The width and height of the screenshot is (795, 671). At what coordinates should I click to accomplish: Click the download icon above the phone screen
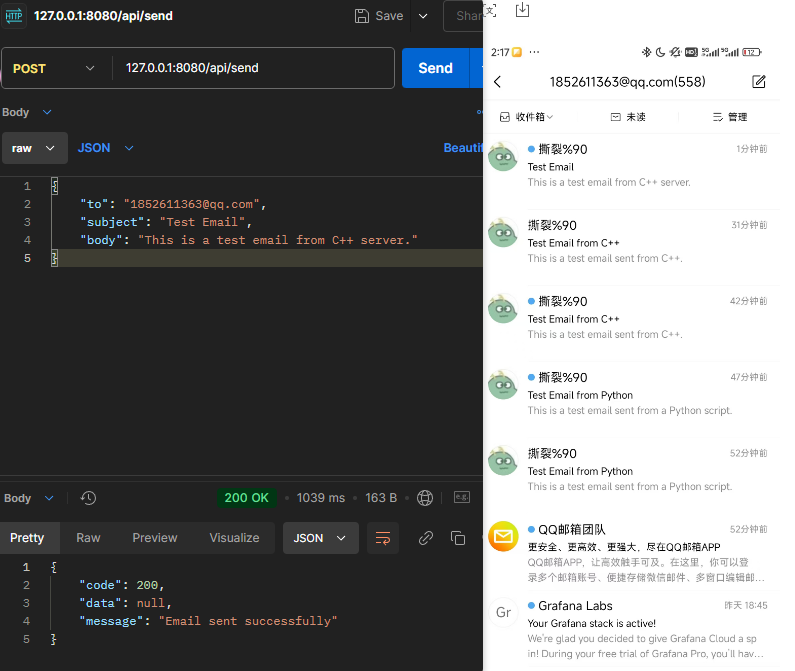(x=522, y=10)
